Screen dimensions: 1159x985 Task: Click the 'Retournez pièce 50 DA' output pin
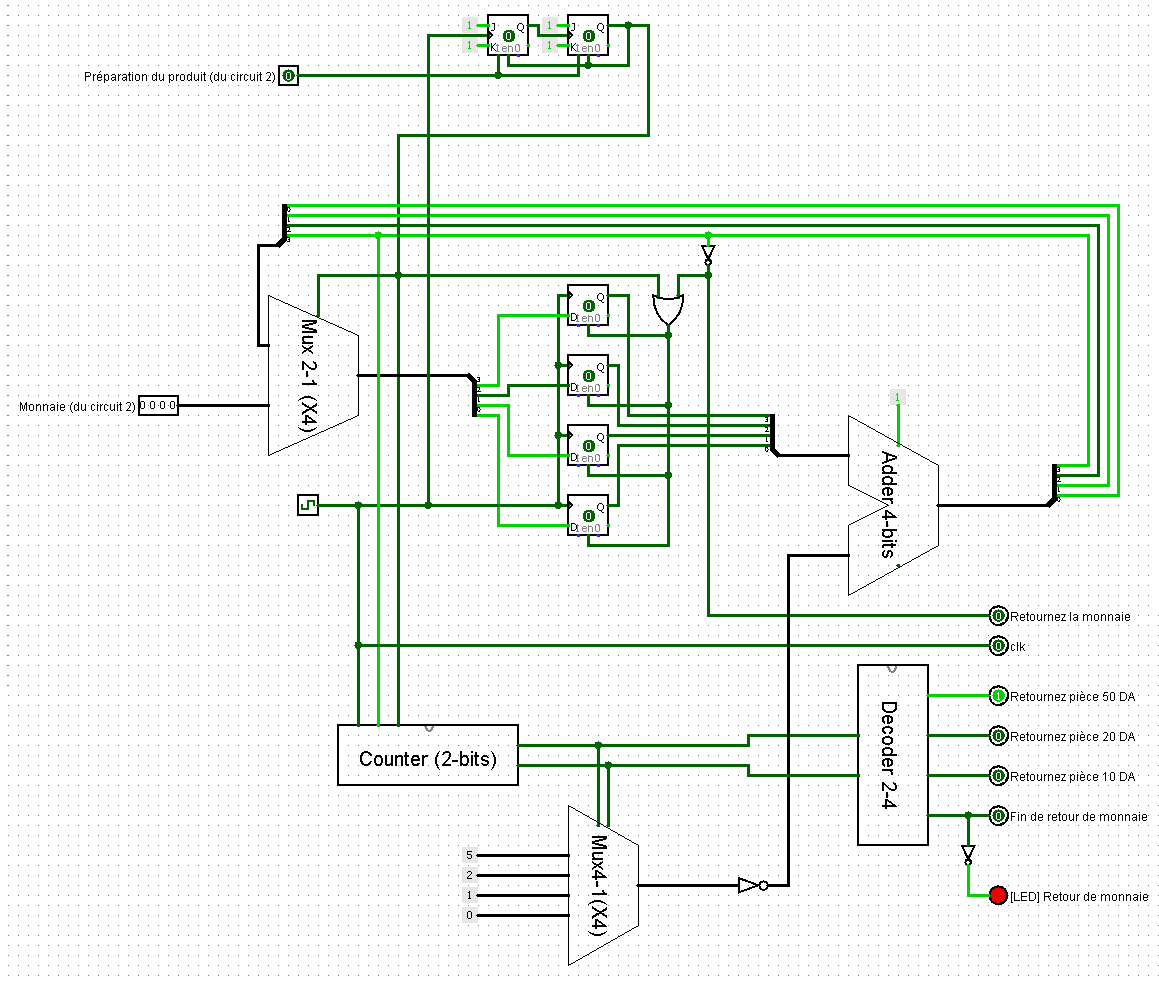[997, 695]
